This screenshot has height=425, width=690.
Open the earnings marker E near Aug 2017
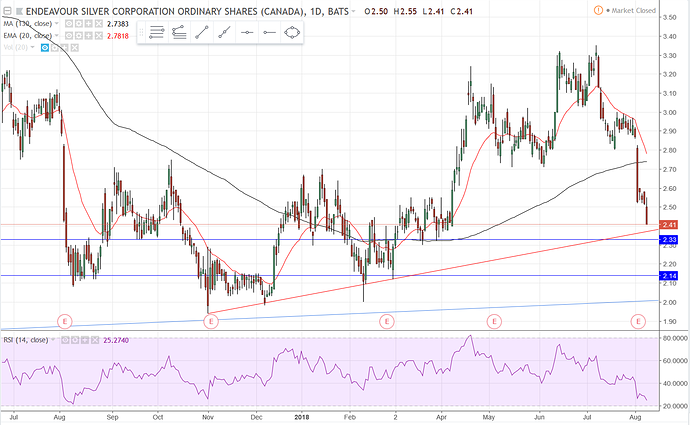[65, 321]
